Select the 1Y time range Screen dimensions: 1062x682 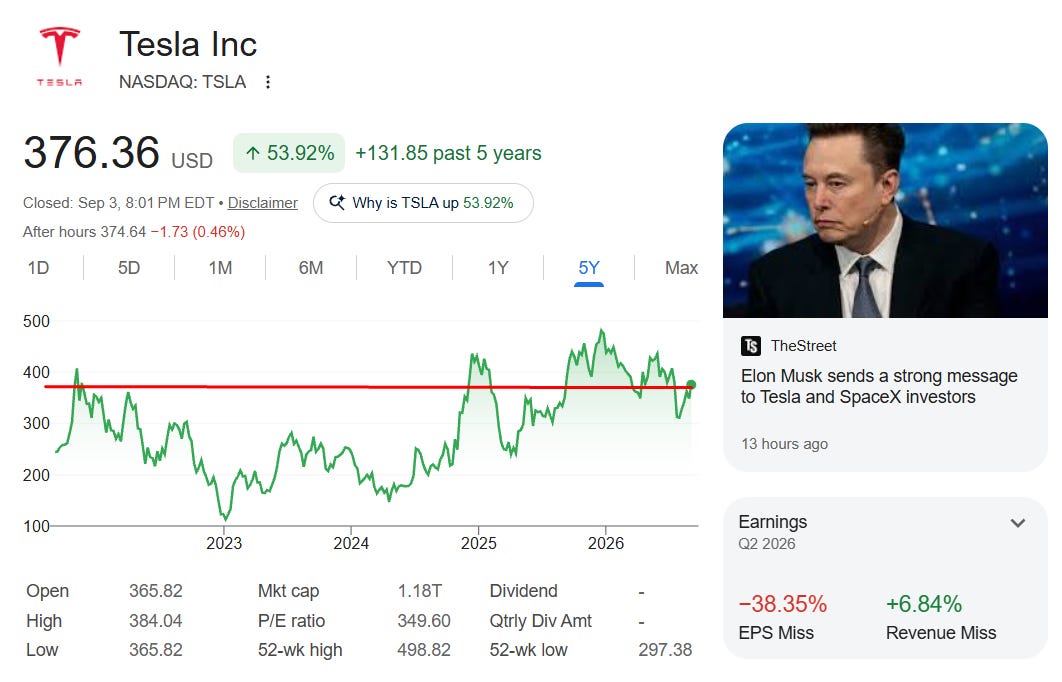click(x=498, y=268)
